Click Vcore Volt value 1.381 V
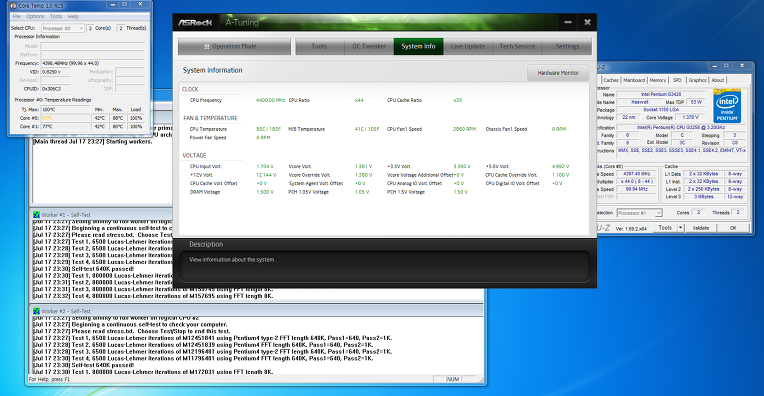 coord(363,167)
